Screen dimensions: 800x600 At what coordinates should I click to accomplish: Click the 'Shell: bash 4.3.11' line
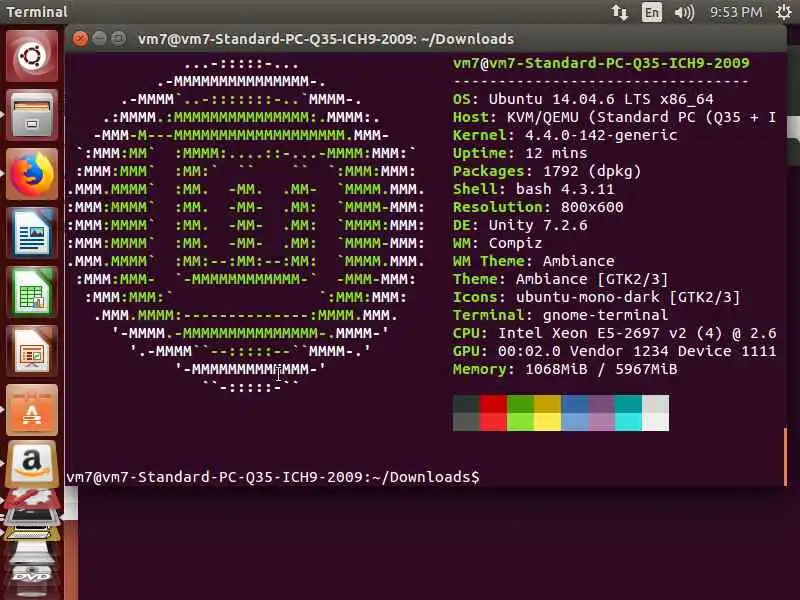point(534,189)
